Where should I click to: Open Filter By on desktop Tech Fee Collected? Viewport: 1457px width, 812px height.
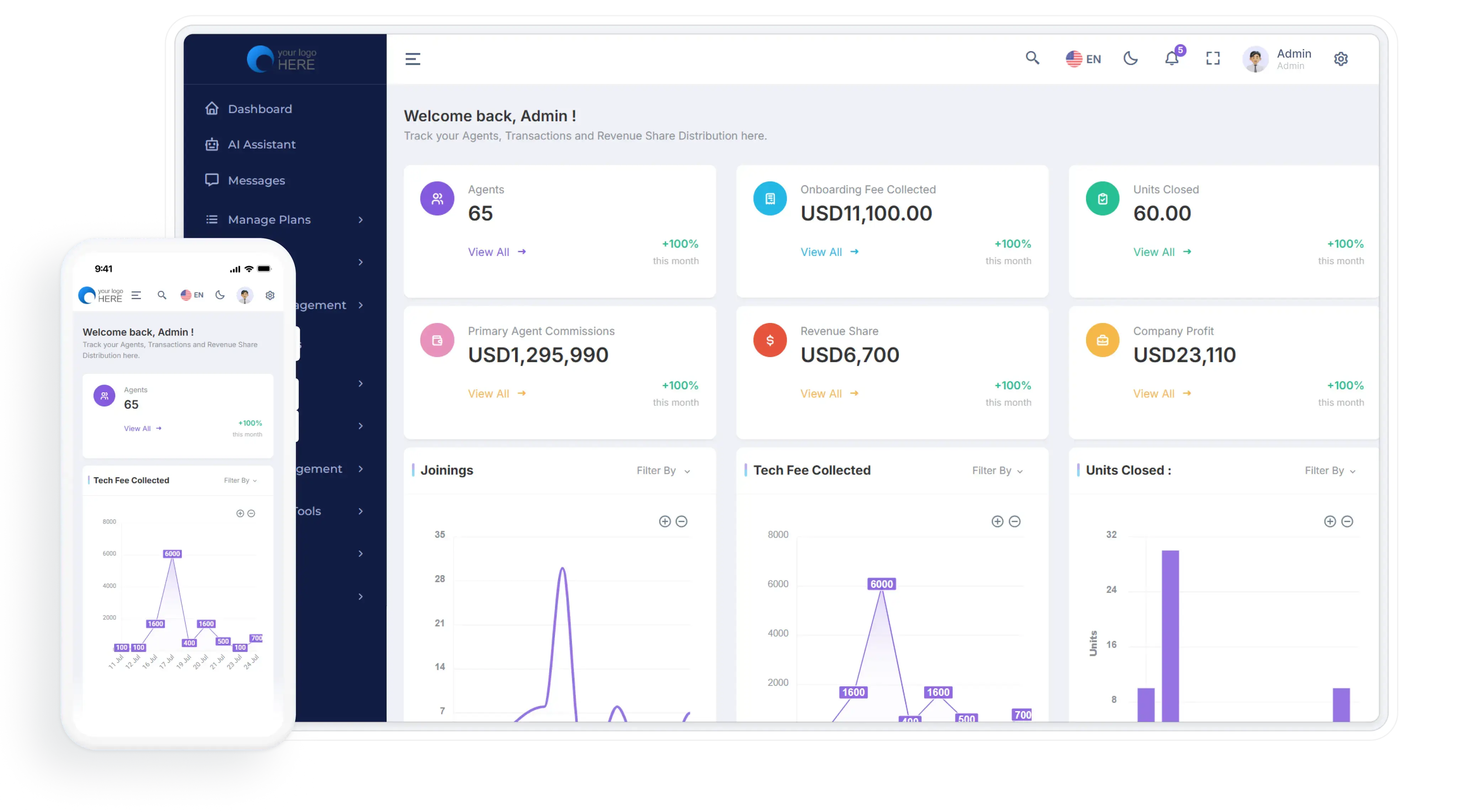click(997, 471)
